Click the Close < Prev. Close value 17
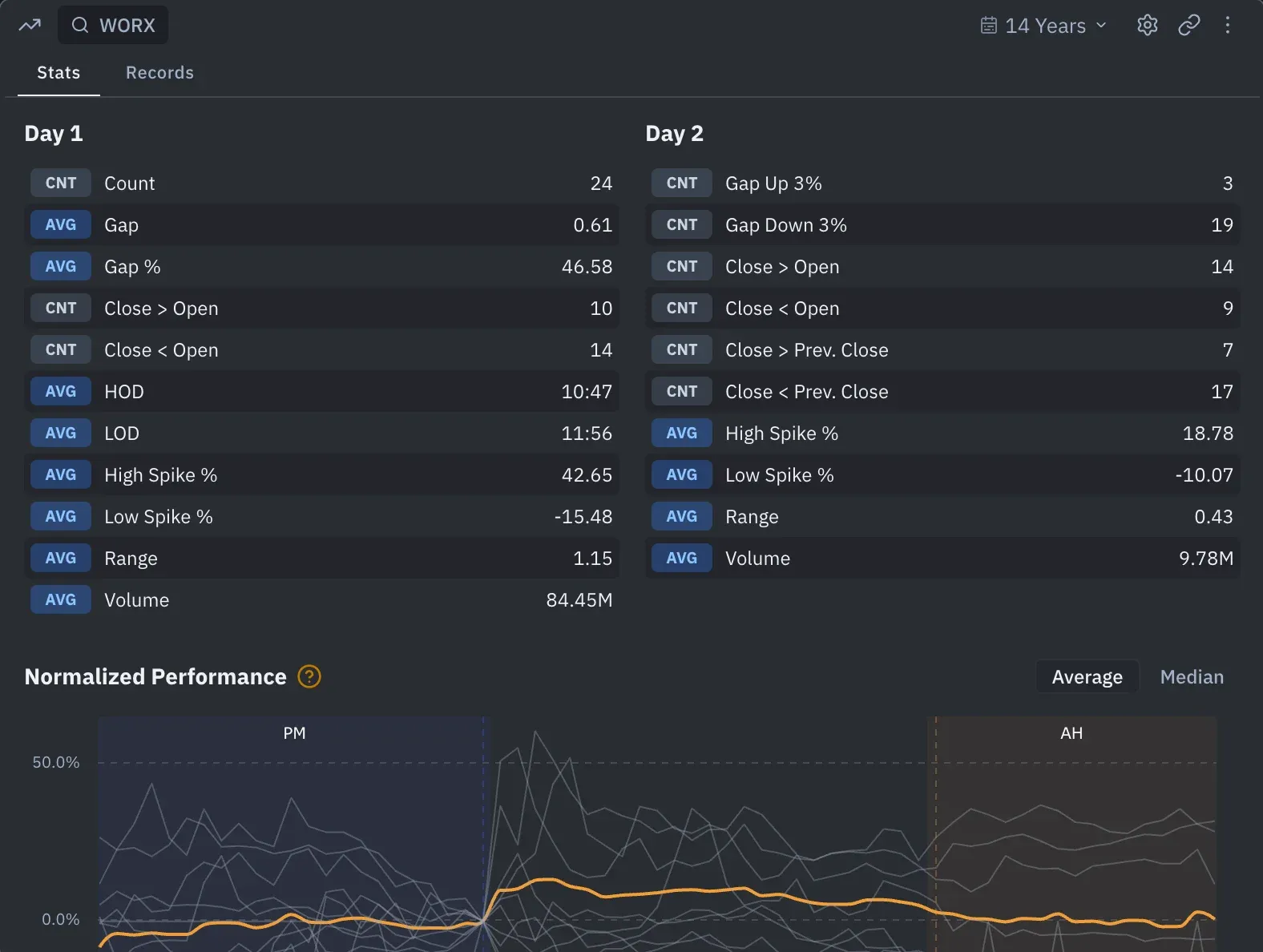This screenshot has height=952, width=1263. coord(1222,392)
